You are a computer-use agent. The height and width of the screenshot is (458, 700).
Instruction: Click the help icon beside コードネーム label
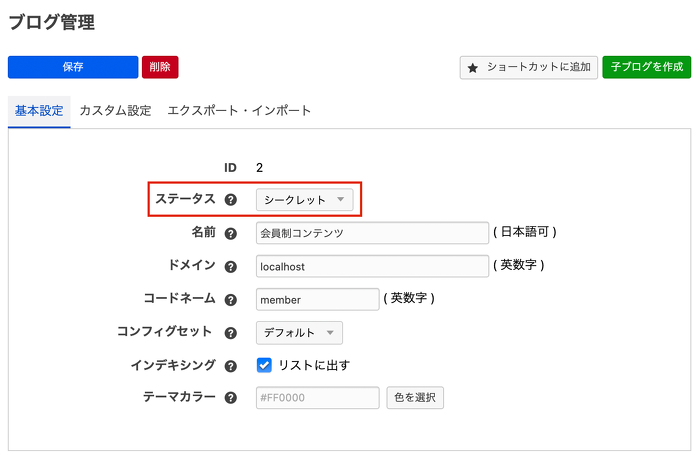(231, 300)
